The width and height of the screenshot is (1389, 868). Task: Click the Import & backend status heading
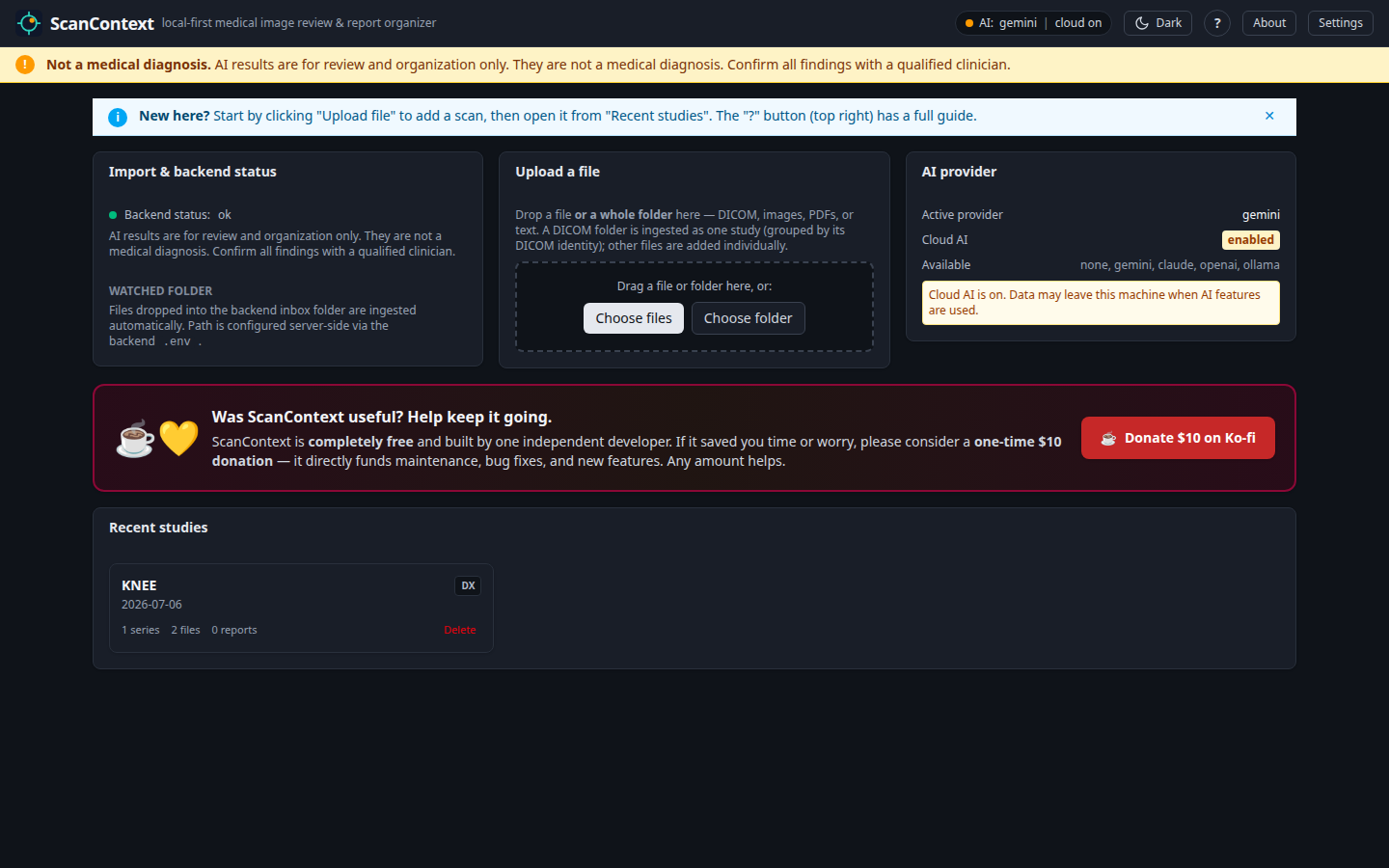pyautogui.click(x=192, y=172)
